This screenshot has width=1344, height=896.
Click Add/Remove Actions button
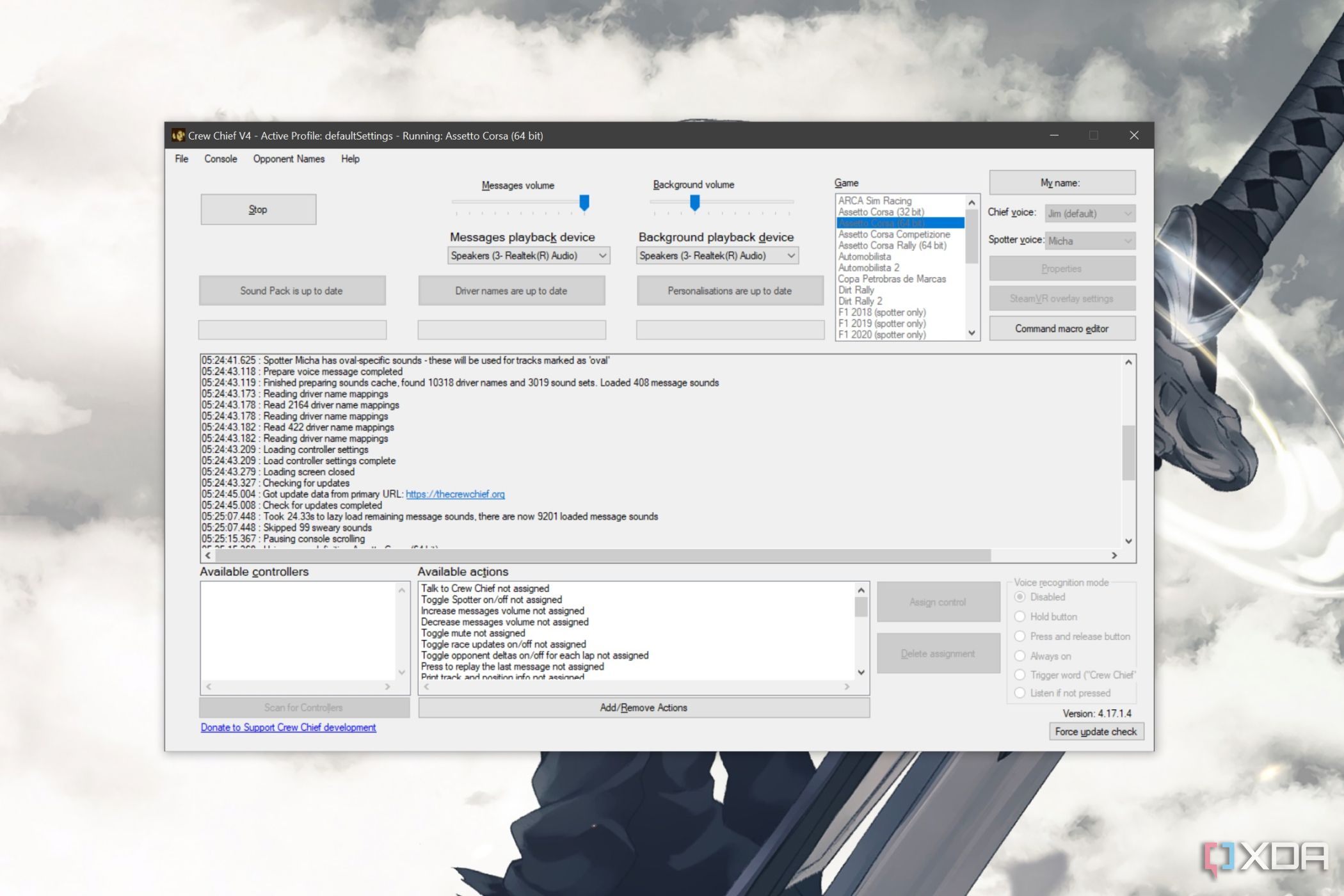point(643,707)
